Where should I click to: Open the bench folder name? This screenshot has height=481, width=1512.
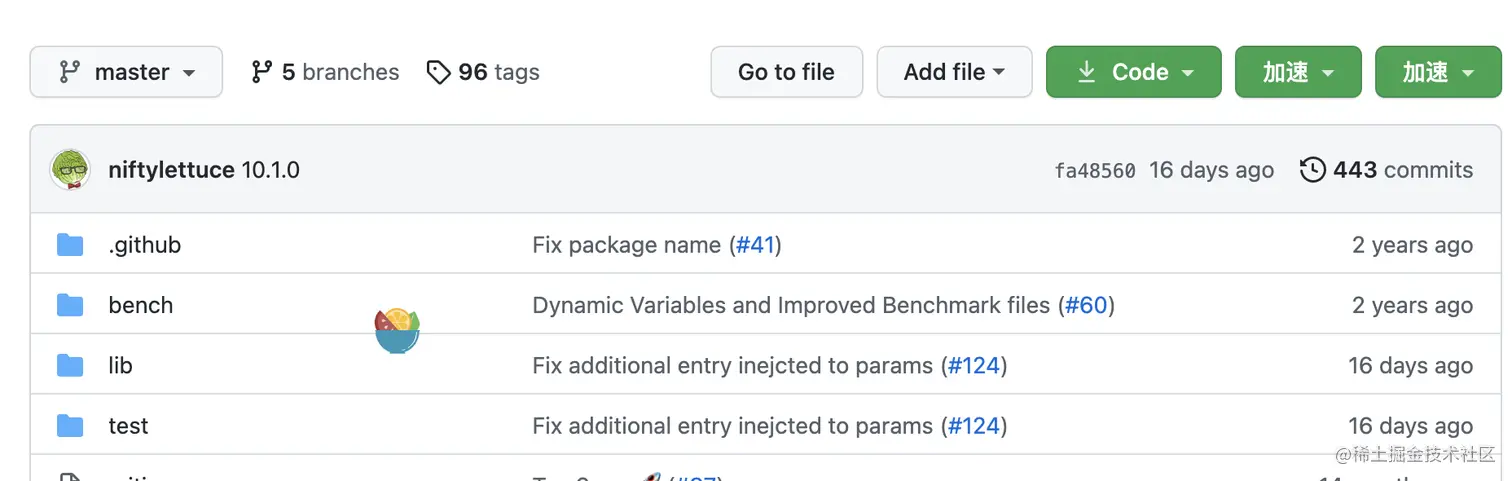(x=141, y=305)
